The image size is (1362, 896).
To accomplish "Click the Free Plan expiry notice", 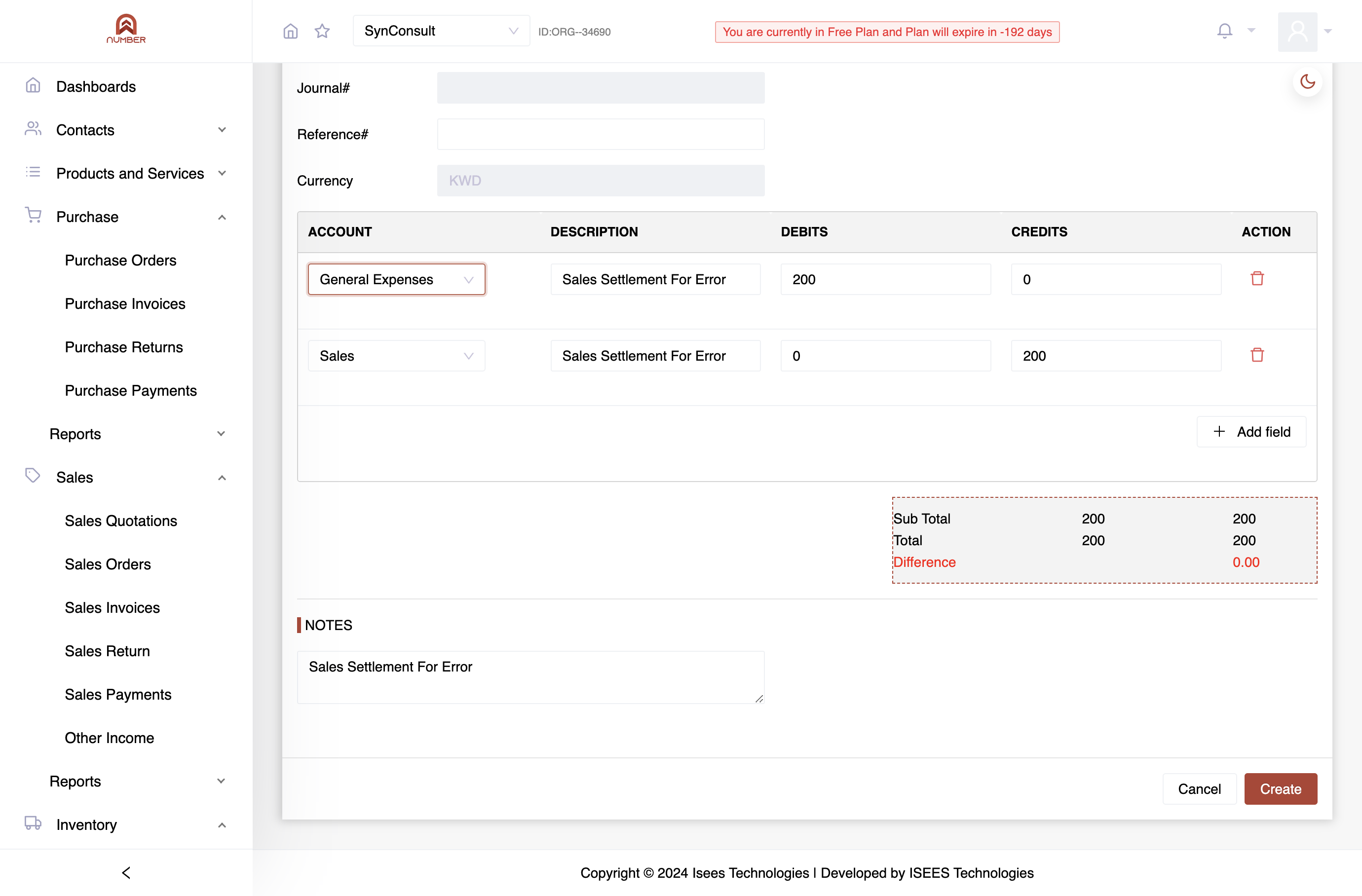I will click(887, 32).
